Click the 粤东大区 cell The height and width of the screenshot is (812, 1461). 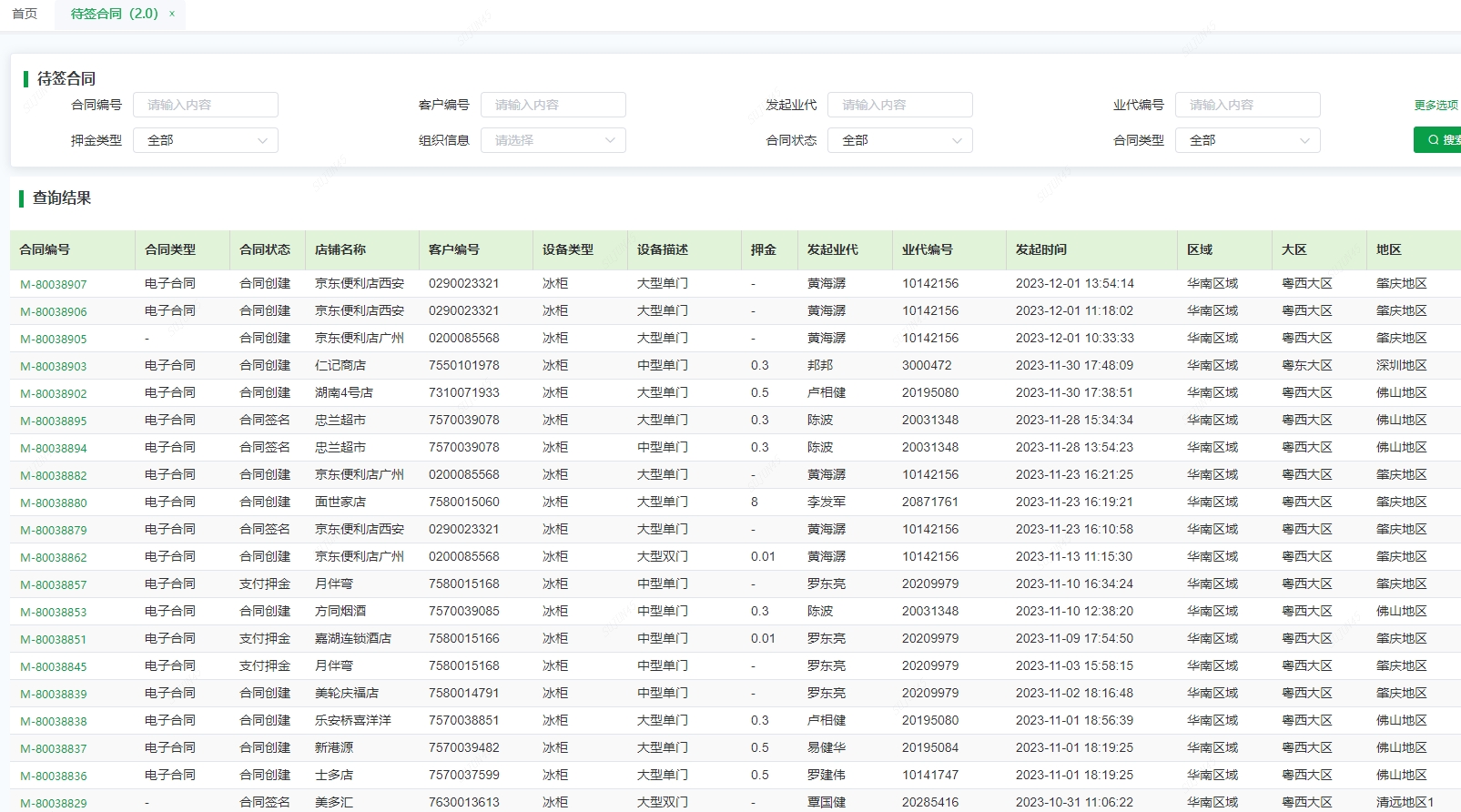click(x=1307, y=365)
